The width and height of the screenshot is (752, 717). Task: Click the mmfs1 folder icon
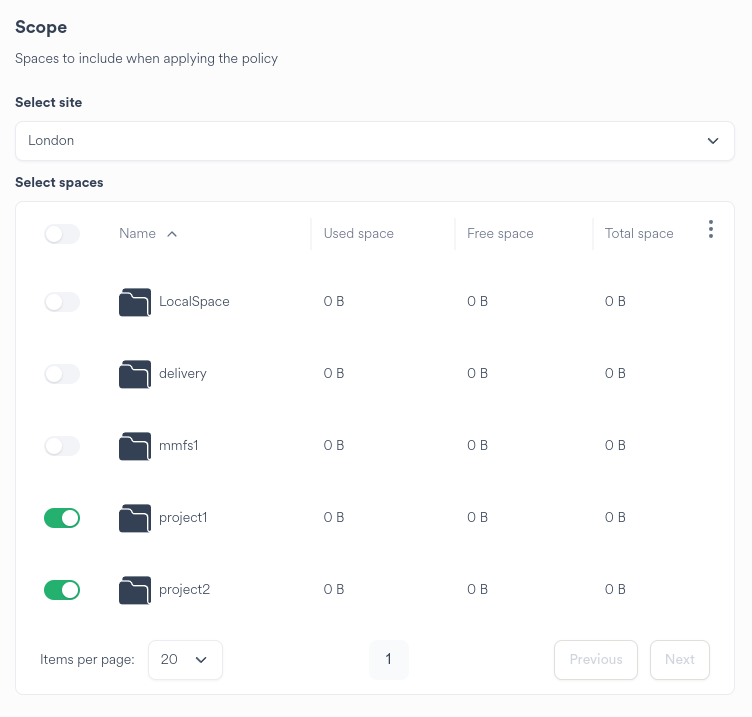tap(134, 446)
